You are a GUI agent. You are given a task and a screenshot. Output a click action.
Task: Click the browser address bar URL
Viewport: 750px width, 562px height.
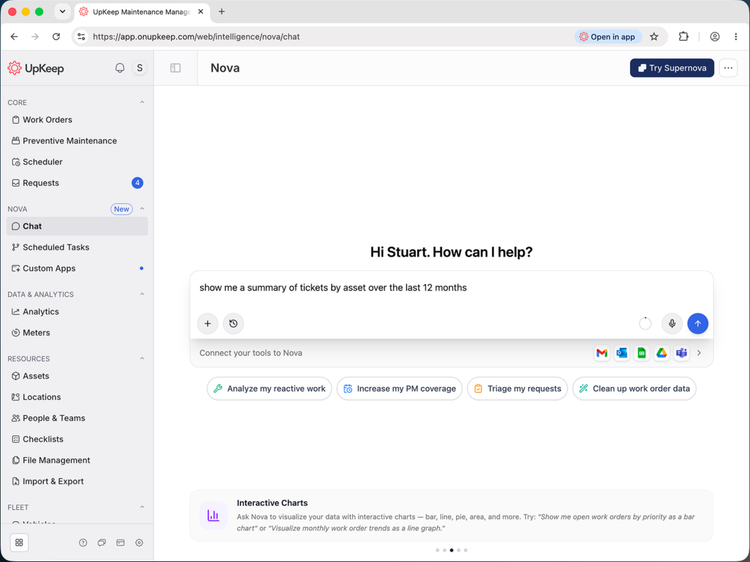(x=196, y=37)
